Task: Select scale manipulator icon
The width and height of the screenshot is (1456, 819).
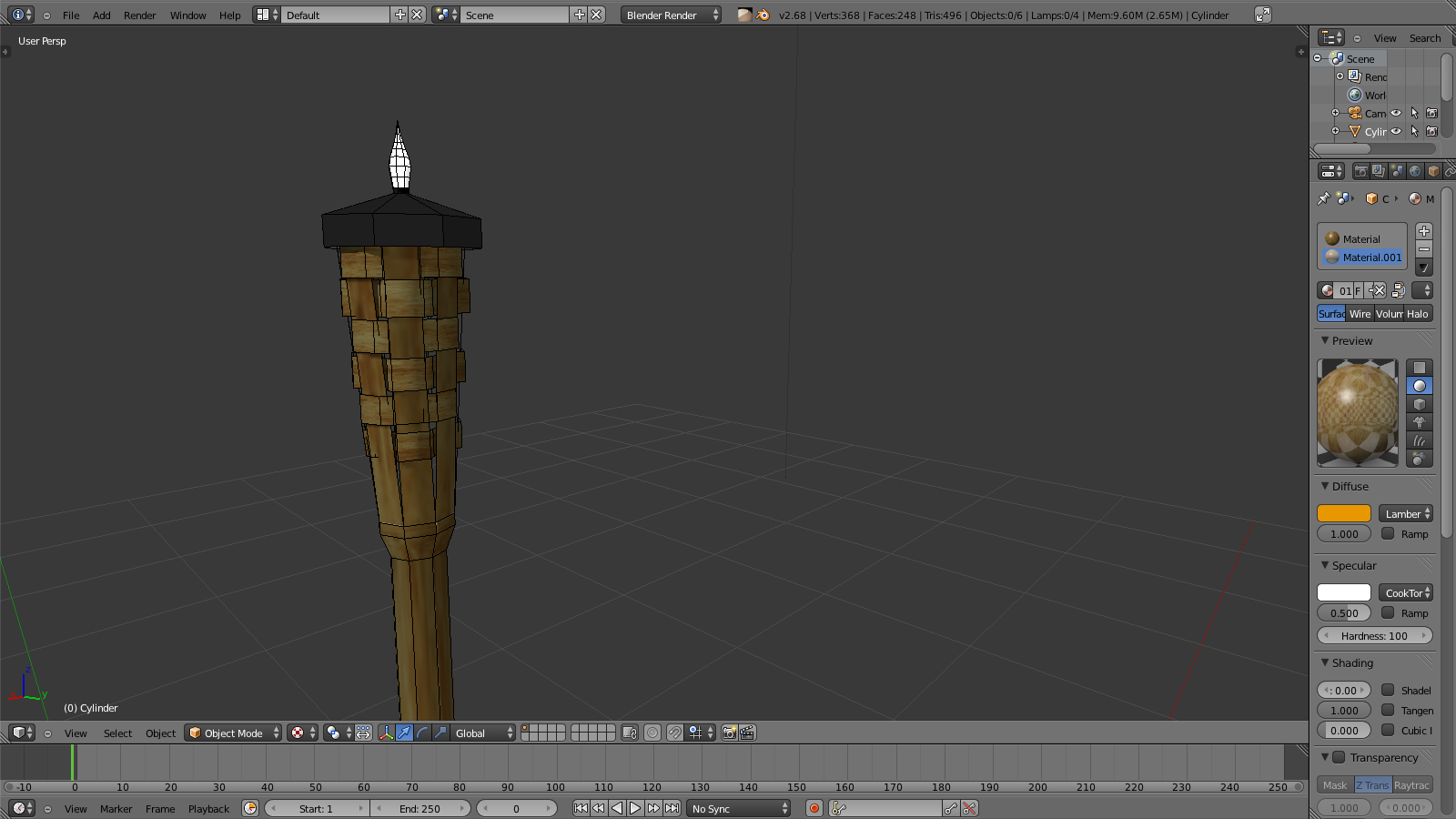Action: [441, 733]
